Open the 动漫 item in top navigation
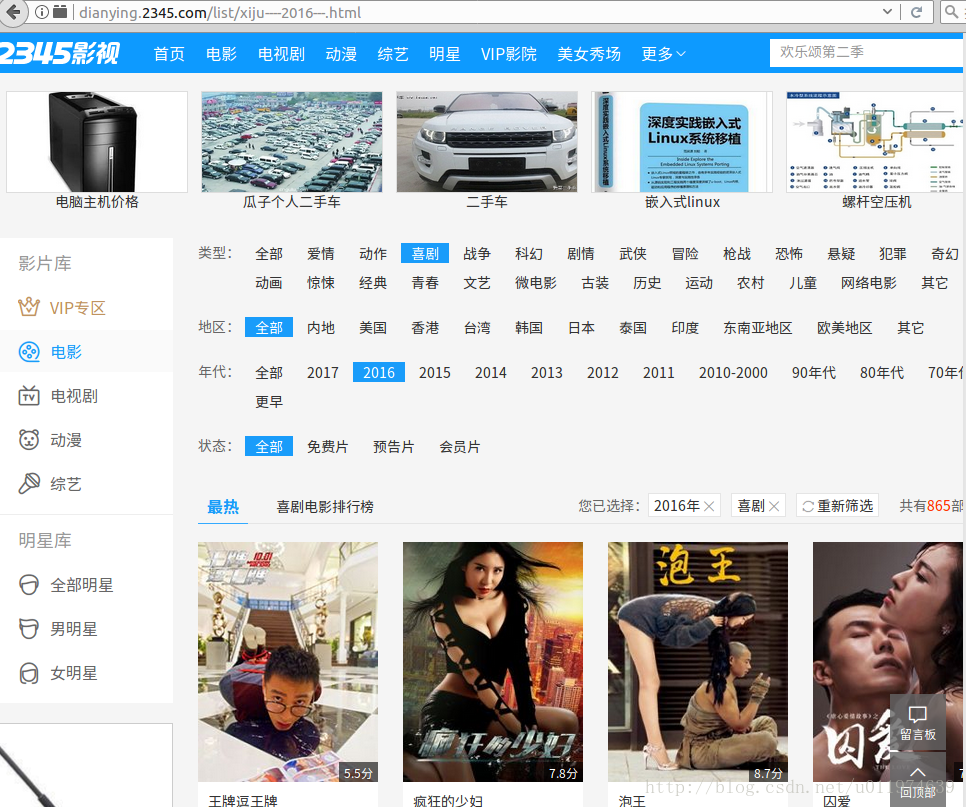The width and height of the screenshot is (966, 807). pyautogui.click(x=341, y=54)
